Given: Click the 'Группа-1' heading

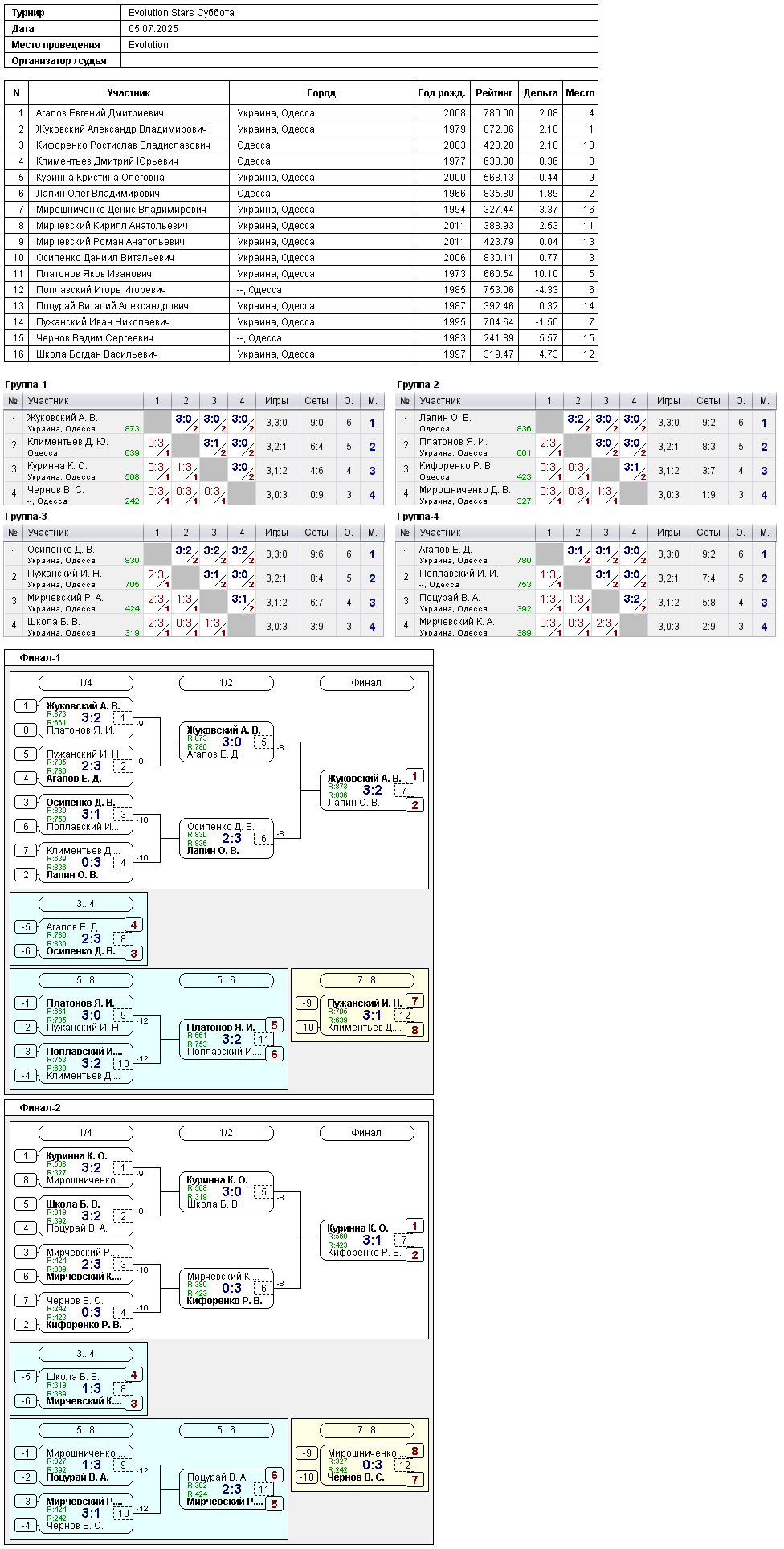Looking at the screenshot, I should tap(26, 385).
